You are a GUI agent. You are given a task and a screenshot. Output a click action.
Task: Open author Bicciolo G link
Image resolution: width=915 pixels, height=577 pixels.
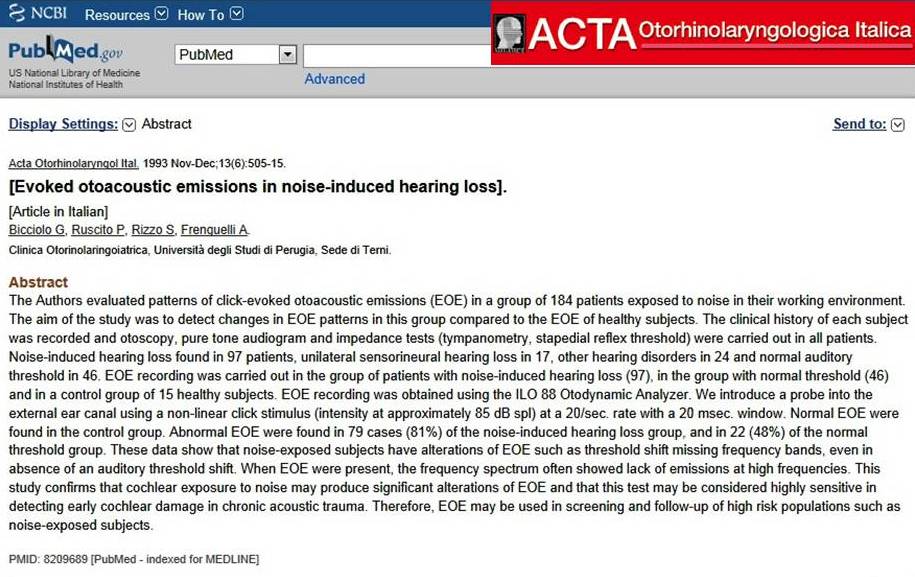click(37, 230)
